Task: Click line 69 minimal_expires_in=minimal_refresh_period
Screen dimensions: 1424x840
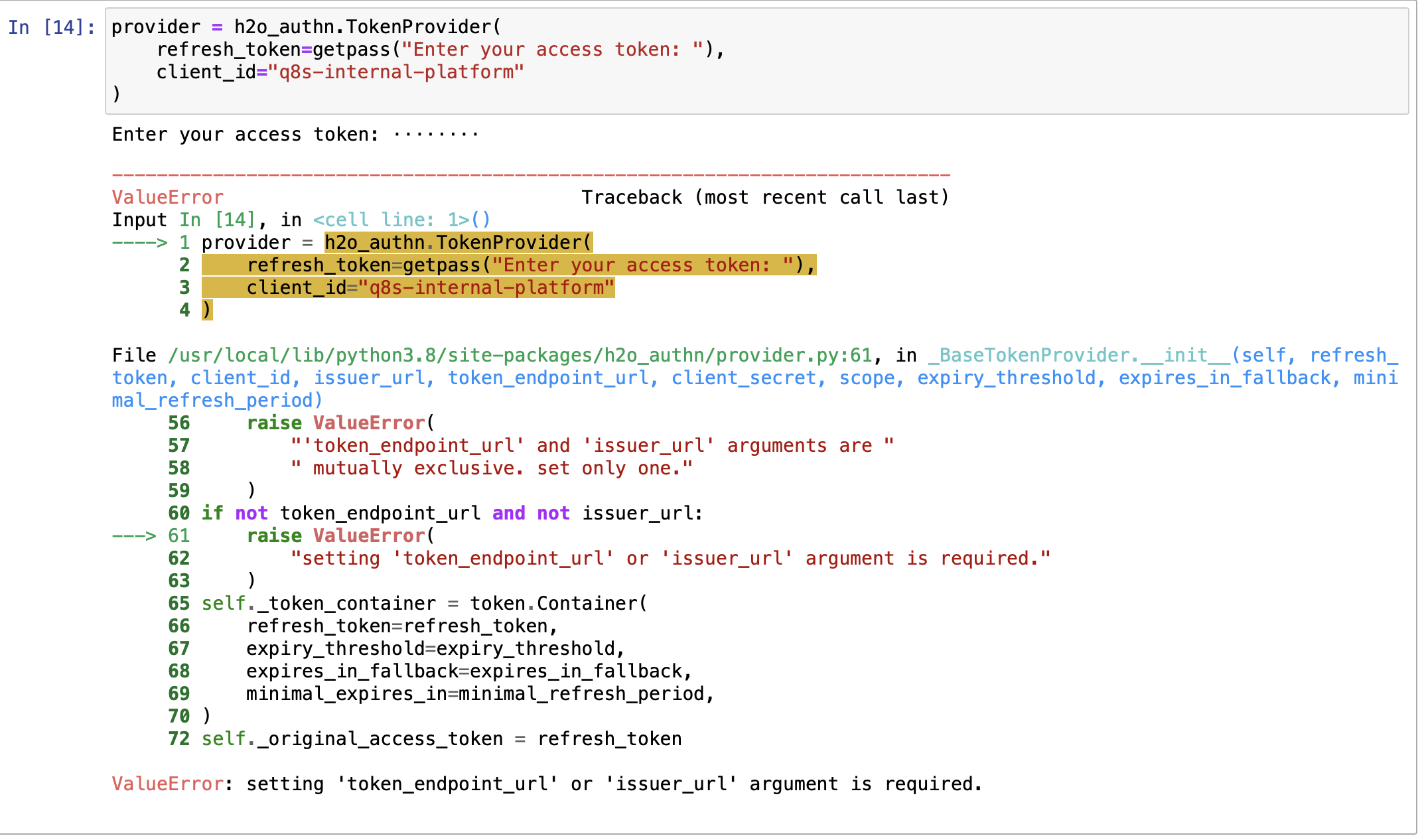Action: pyautogui.click(x=480, y=694)
